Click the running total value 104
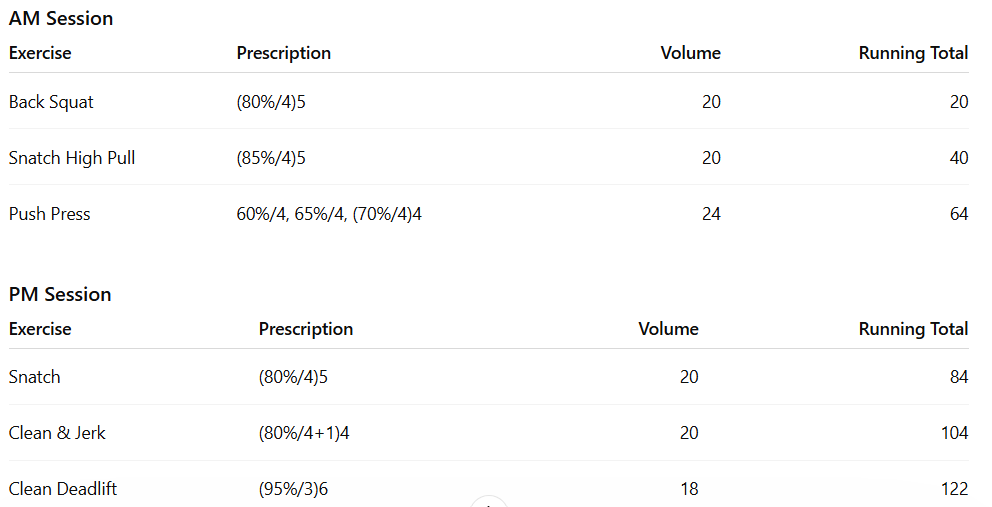 [x=954, y=433]
